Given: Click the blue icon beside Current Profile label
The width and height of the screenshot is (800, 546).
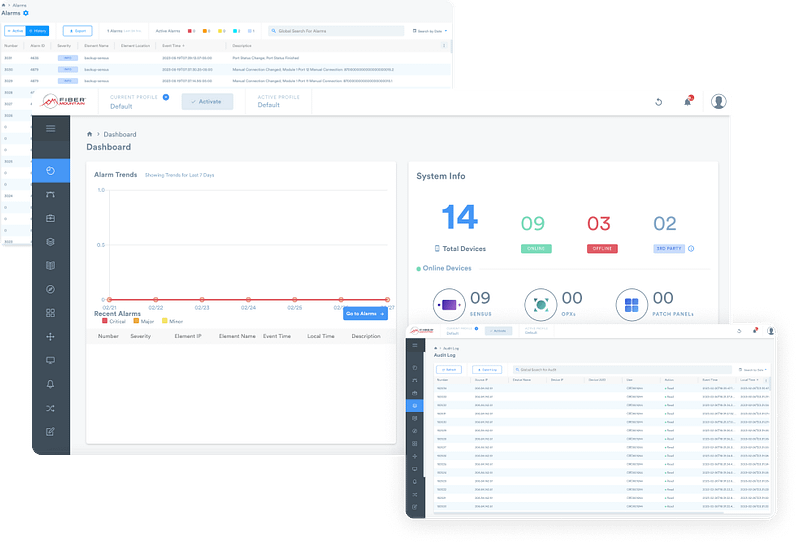Looking at the screenshot, I should coord(166,97).
